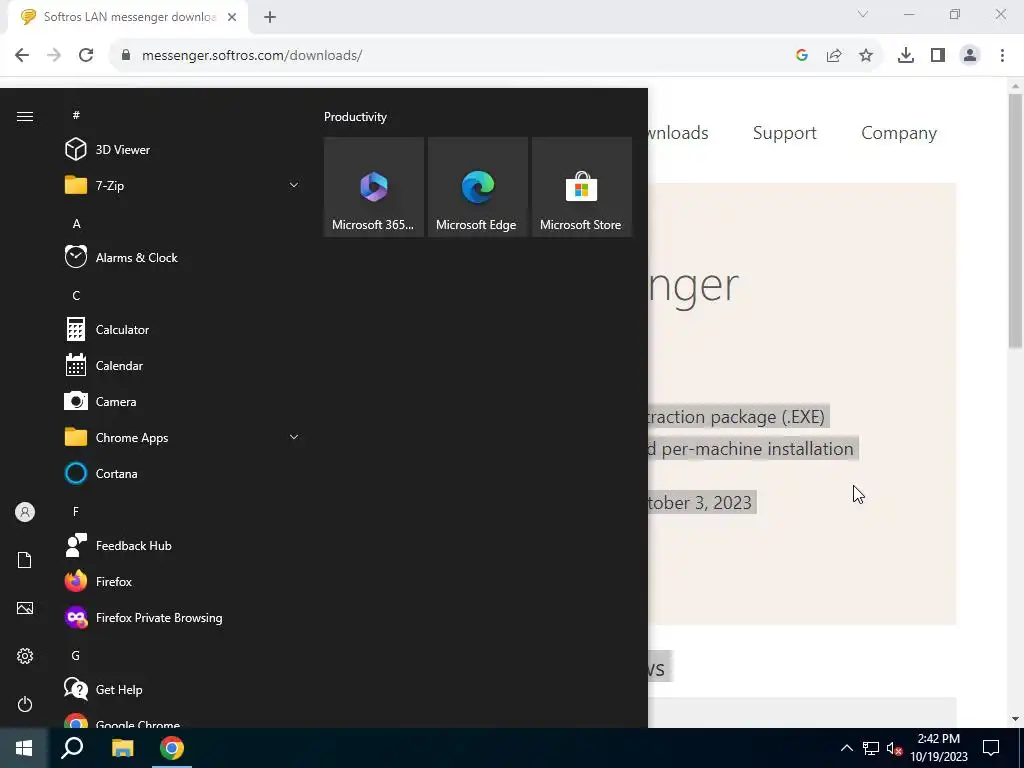Expand the 7-Zip folder chevron
Screen dimensions: 1024x768
(x=294, y=185)
